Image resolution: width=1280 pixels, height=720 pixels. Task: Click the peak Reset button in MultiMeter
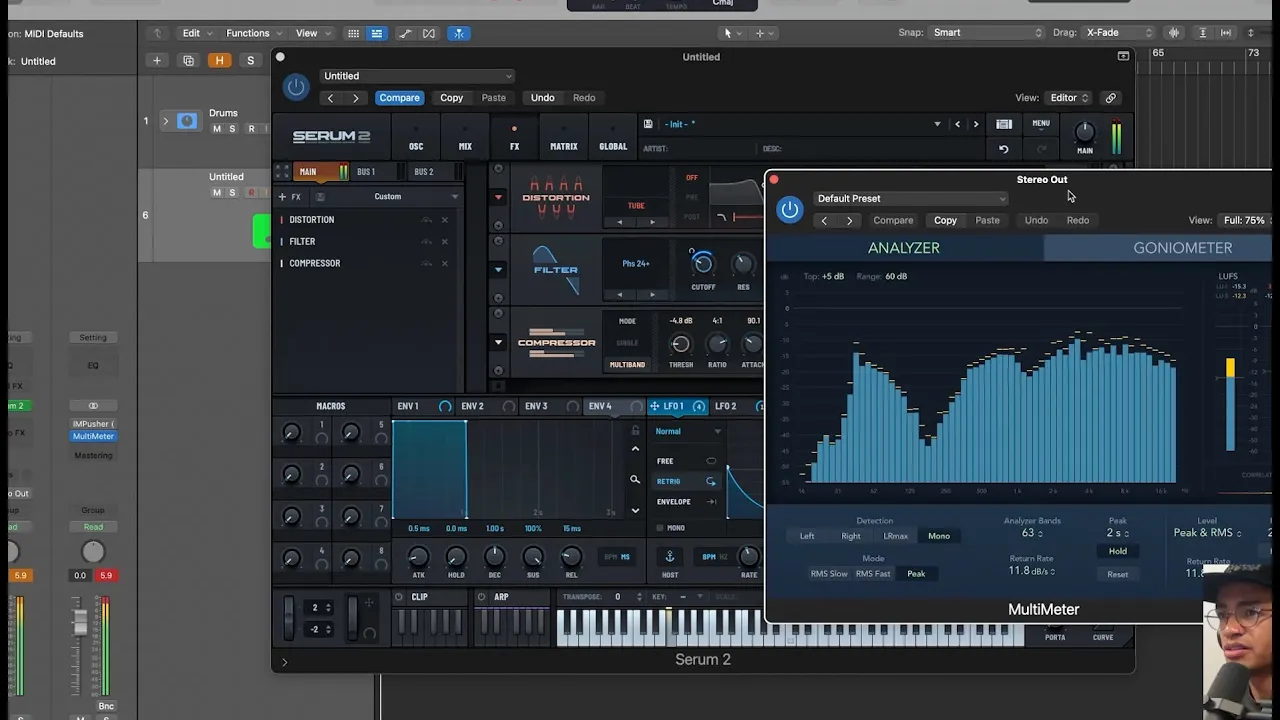click(1117, 575)
